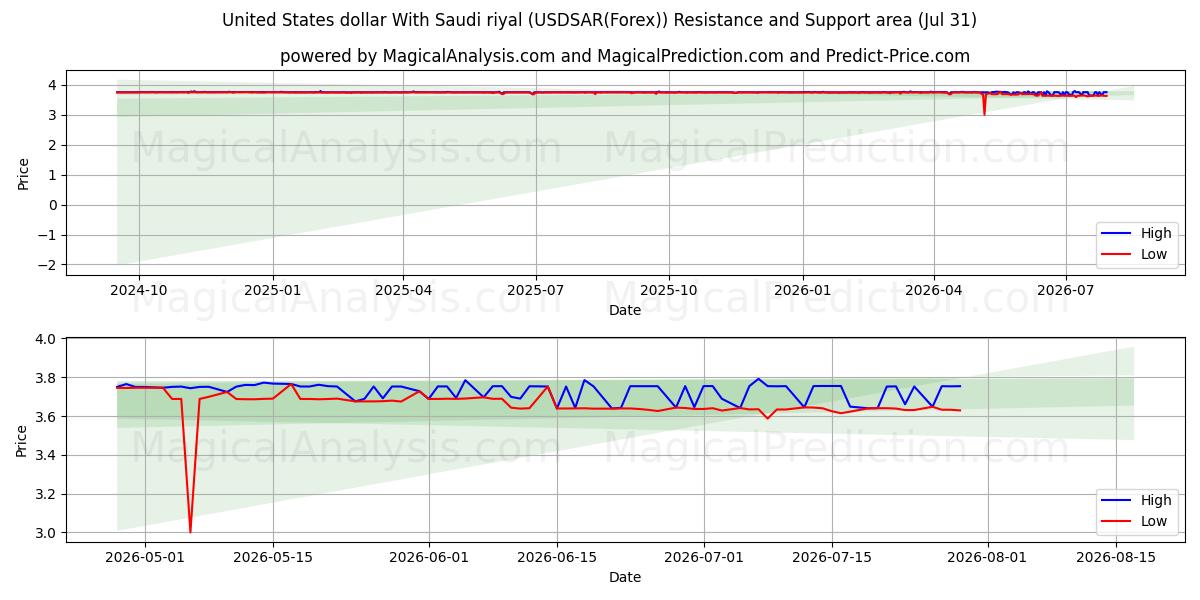
Task: Click the '2026-07' date tick label
Action: click(1066, 290)
